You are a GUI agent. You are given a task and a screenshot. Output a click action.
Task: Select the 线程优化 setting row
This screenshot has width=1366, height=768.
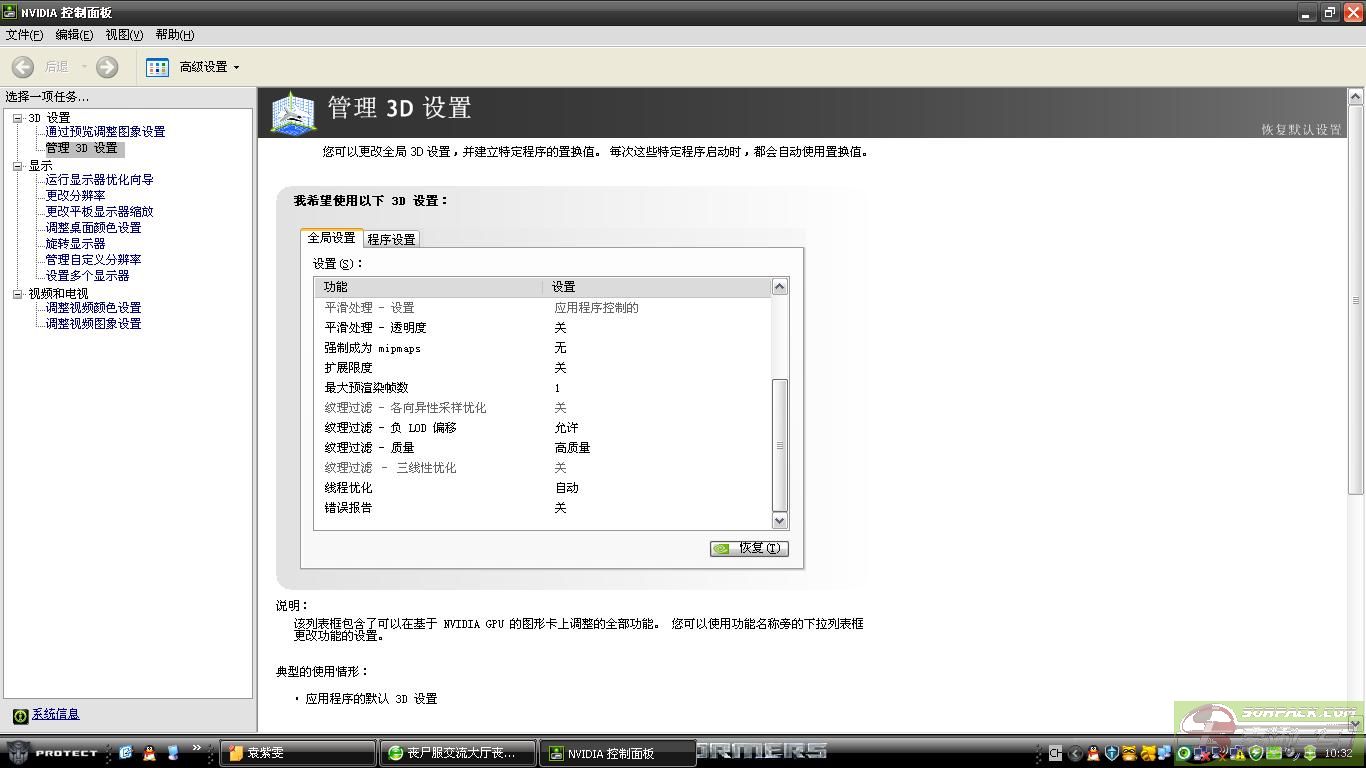[x=543, y=488]
